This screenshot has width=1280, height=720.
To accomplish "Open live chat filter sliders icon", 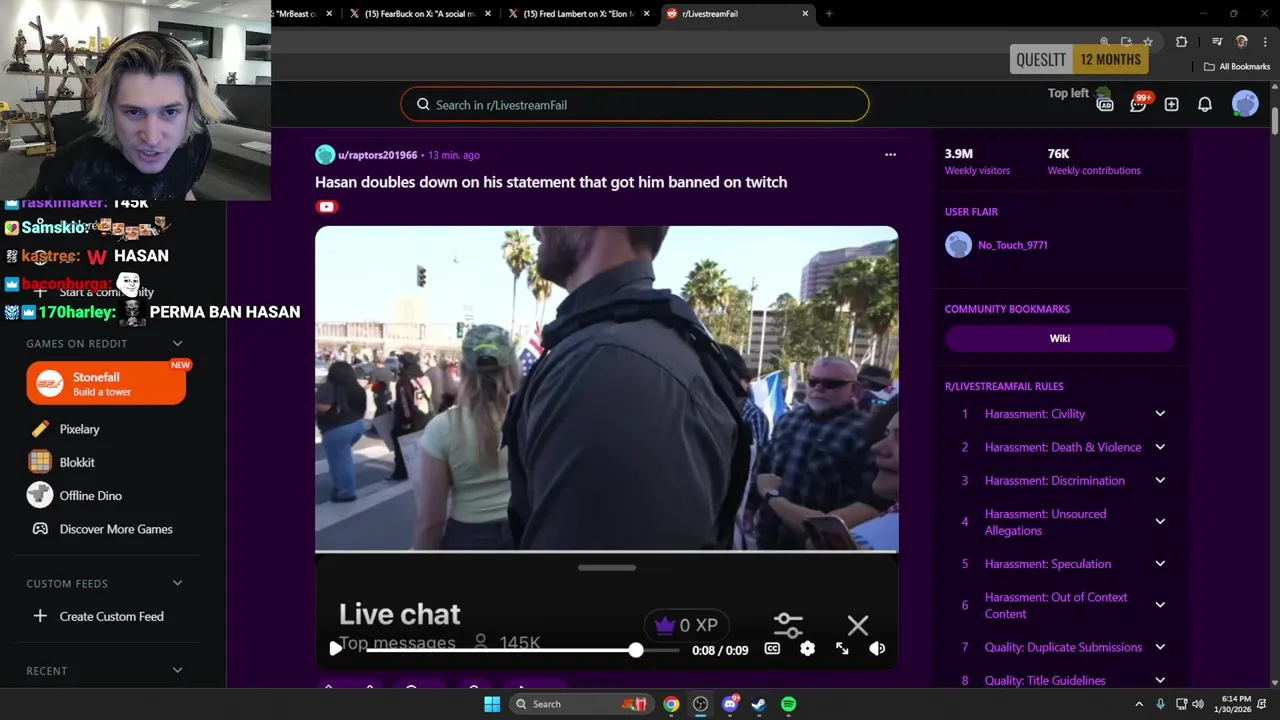I will [788, 626].
